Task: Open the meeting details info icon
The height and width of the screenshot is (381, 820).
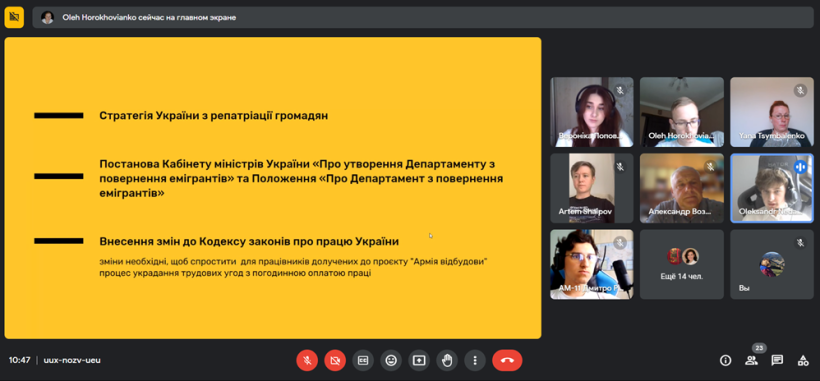Action: (725, 360)
